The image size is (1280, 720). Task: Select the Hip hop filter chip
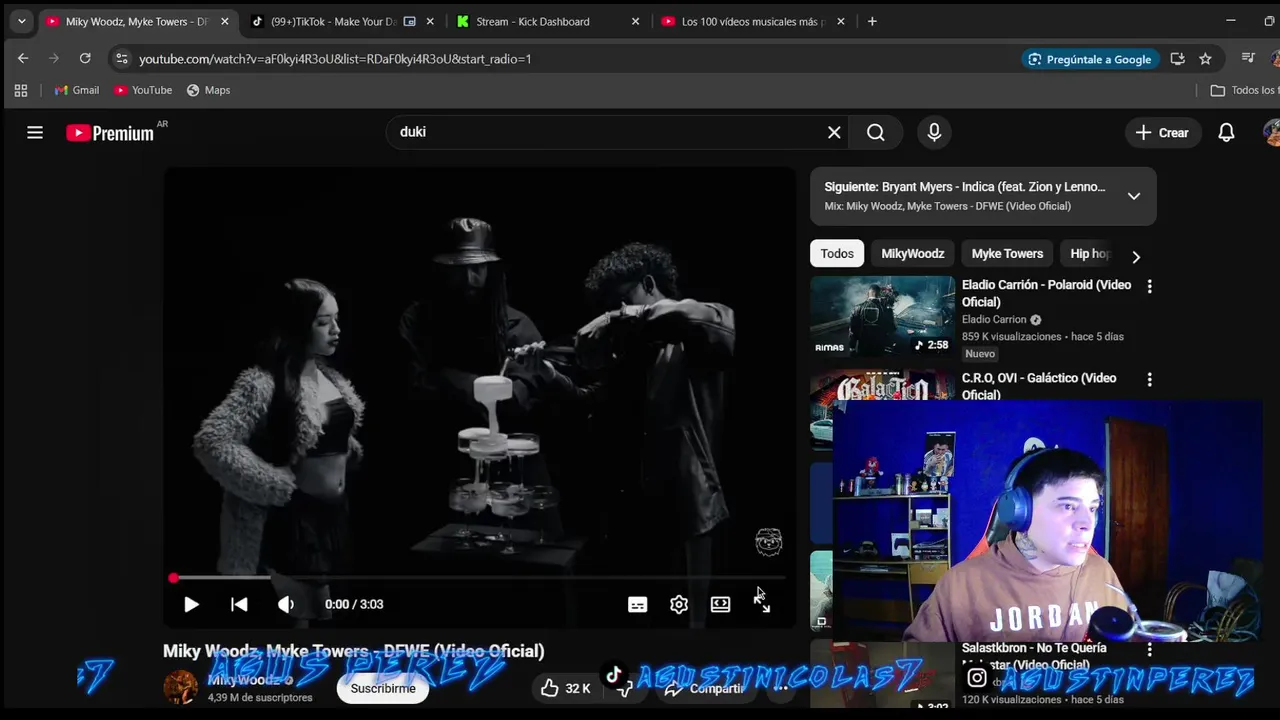1088,254
